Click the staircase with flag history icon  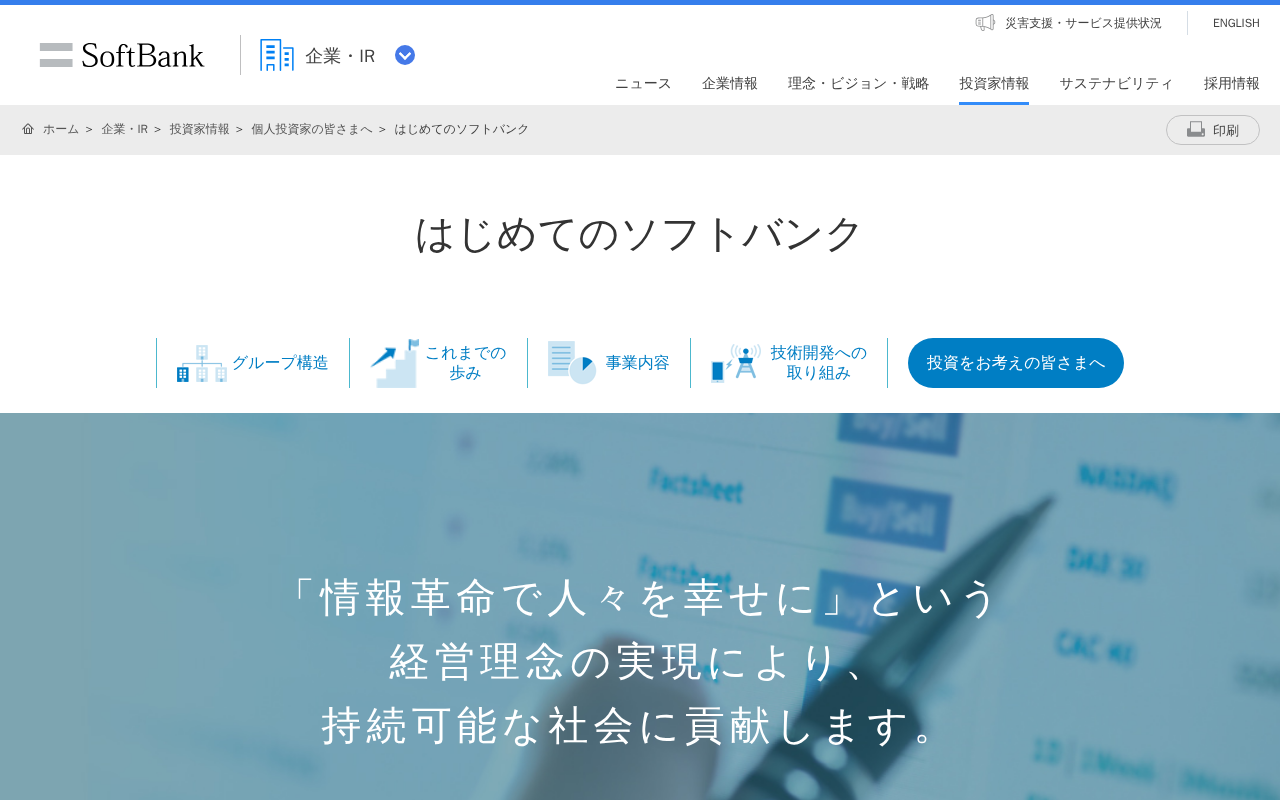click(x=395, y=363)
